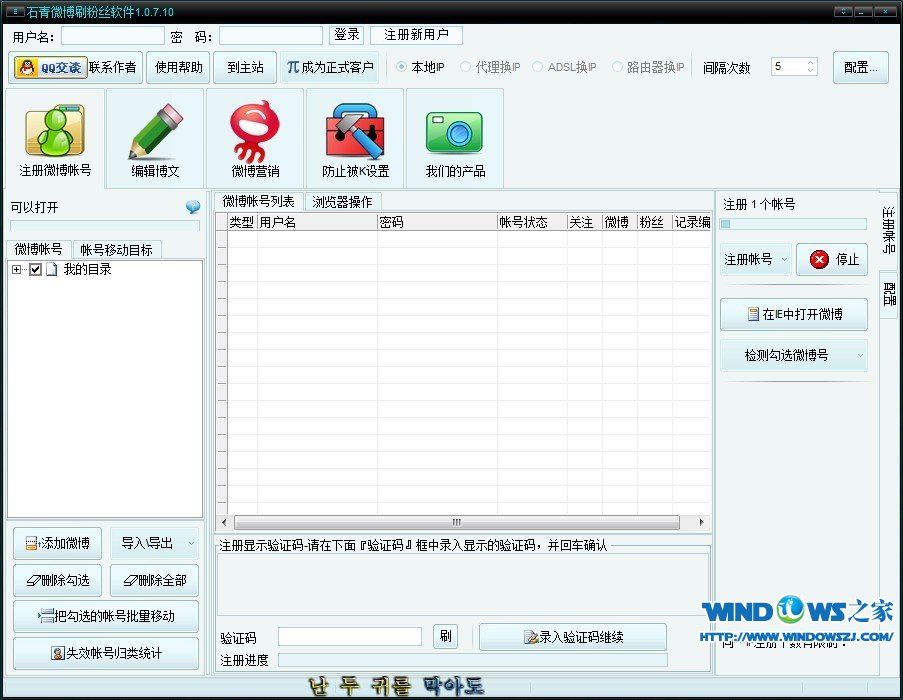Viewport: 903px width, 700px height.
Task: Select the 防止被K设置 toolbox icon
Action: [x=355, y=138]
